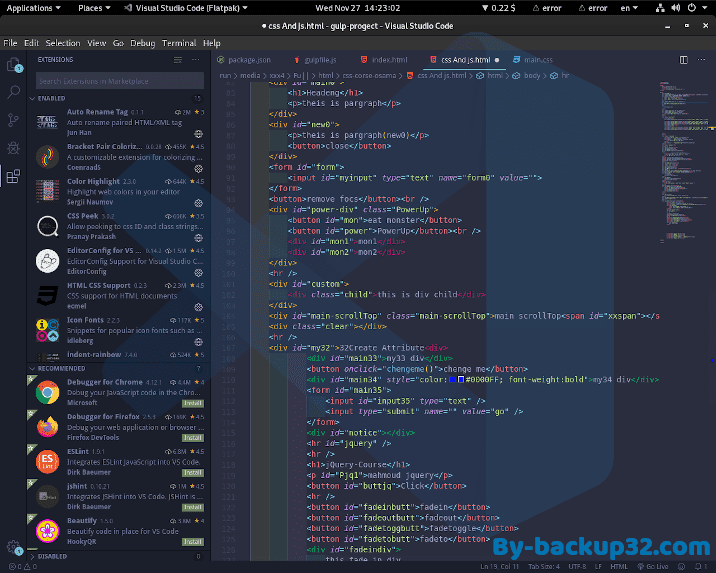Viewport: 716px width, 573px height.
Task: Open the Source Control view
Action: point(14,120)
